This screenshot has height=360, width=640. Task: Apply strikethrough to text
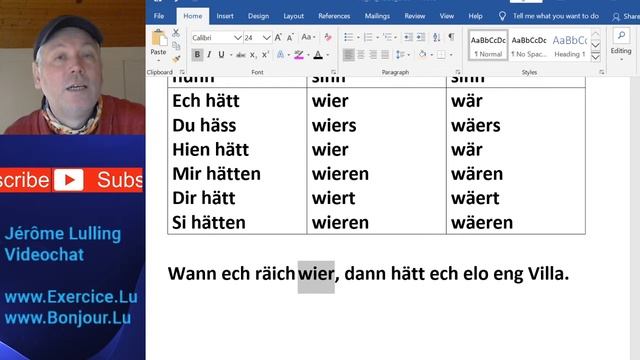tap(241, 55)
